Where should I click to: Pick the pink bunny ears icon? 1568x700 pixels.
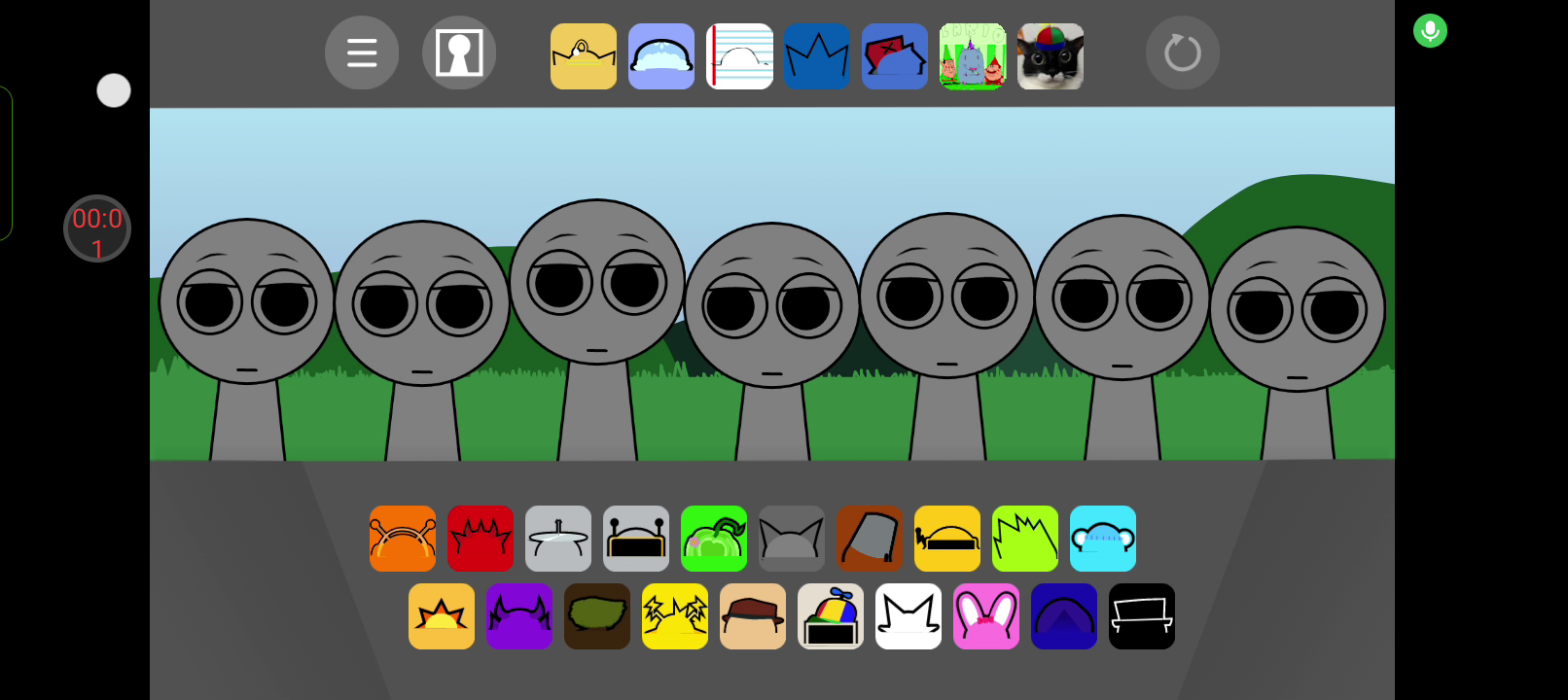(x=986, y=616)
